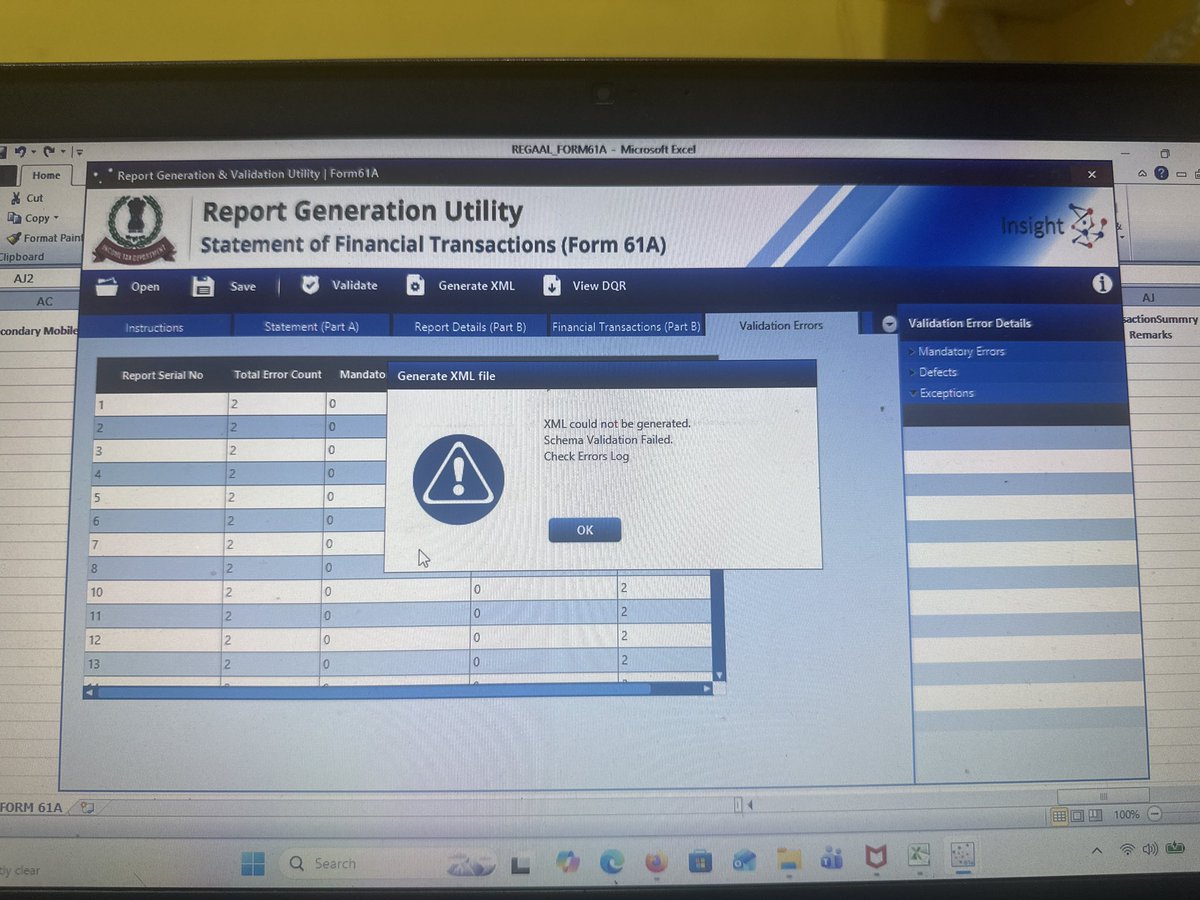Click OK in the Generate XML file dialog

tap(585, 530)
